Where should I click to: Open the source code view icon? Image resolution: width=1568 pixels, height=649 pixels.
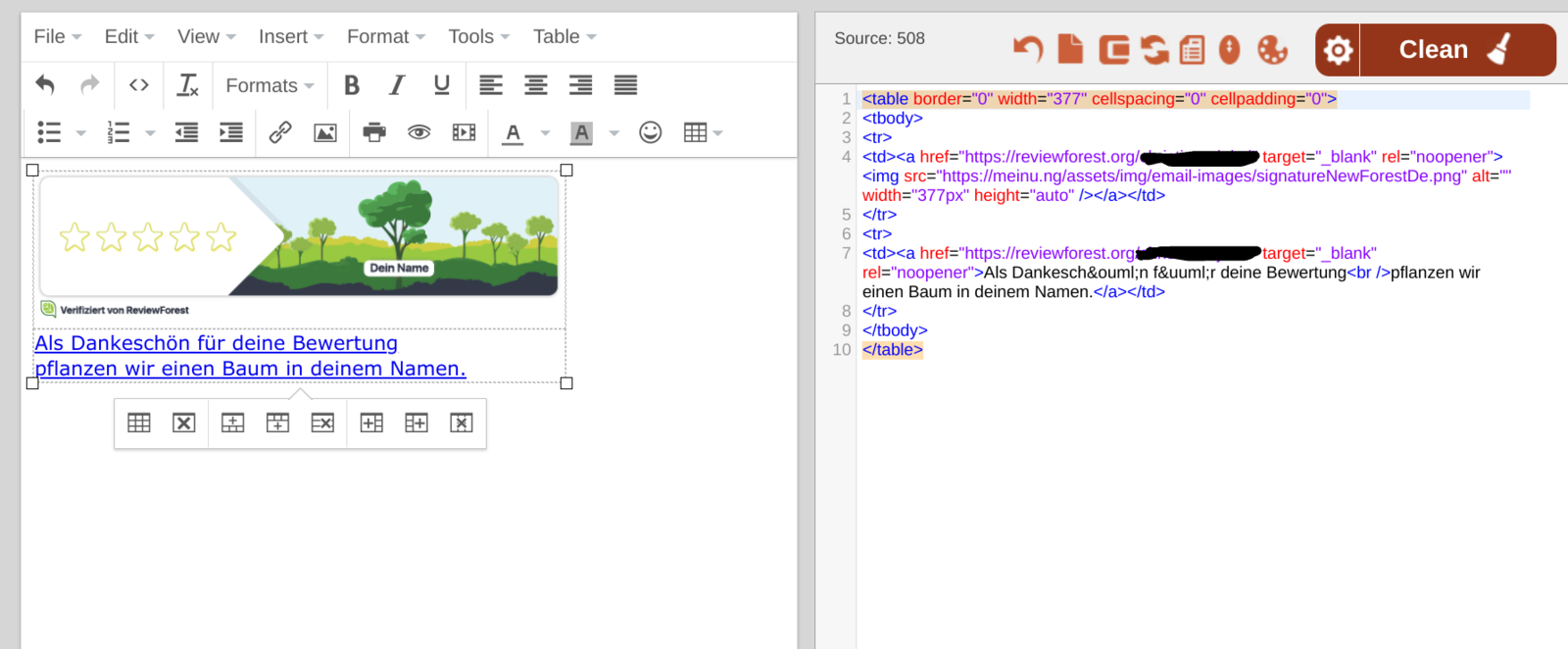point(139,85)
